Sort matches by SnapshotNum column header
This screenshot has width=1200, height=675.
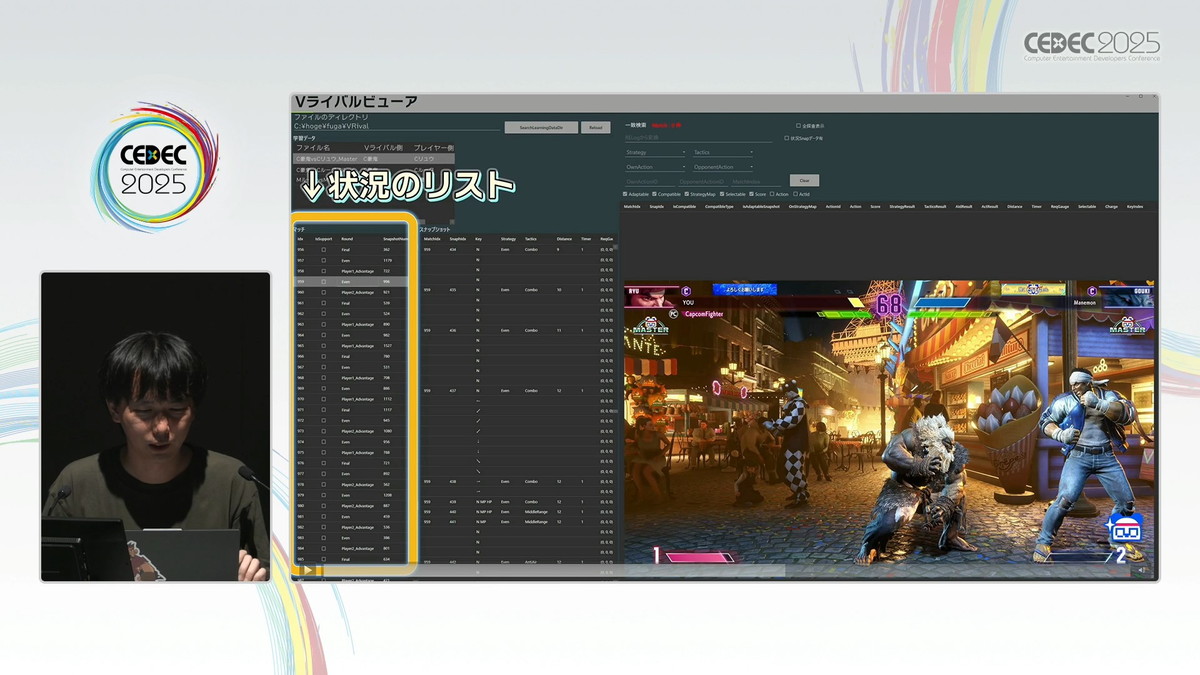coord(396,239)
